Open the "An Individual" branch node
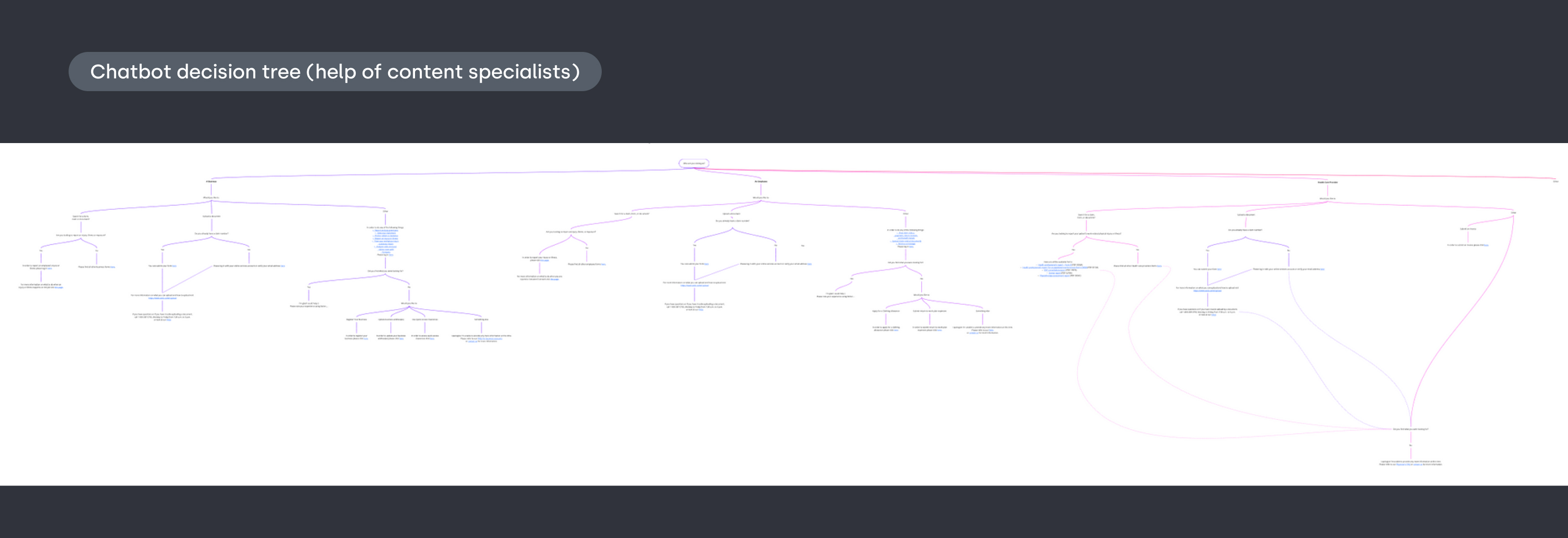Viewport: 1568px width, 538px height. (x=761, y=181)
